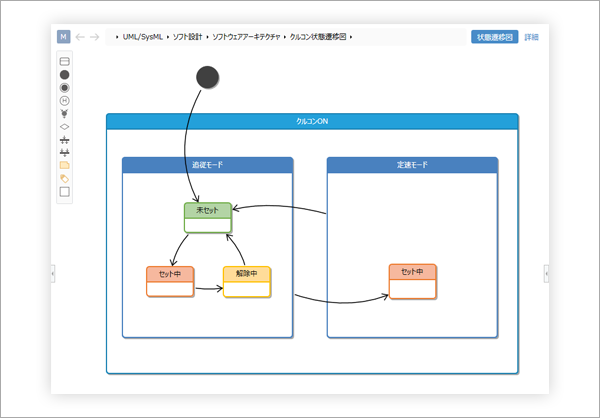Select the join bar tool

(65, 152)
